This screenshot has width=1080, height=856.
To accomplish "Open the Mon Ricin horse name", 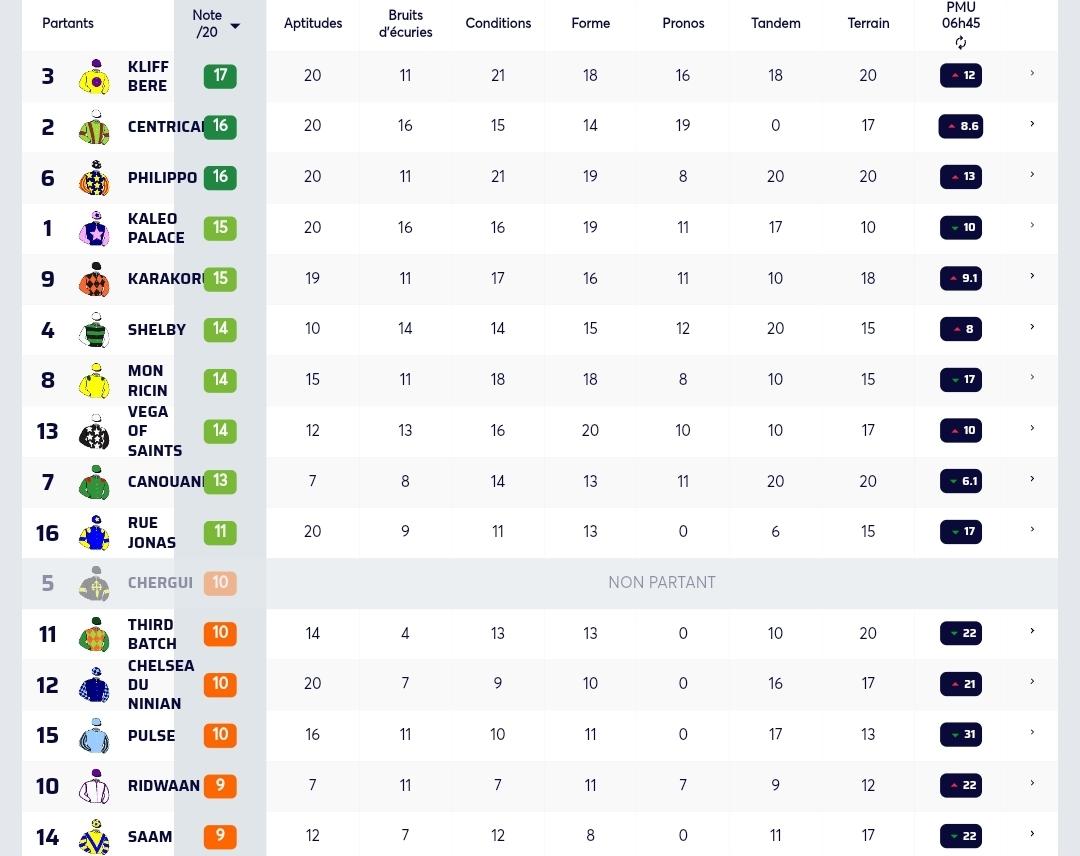I will pyautogui.click(x=147, y=380).
